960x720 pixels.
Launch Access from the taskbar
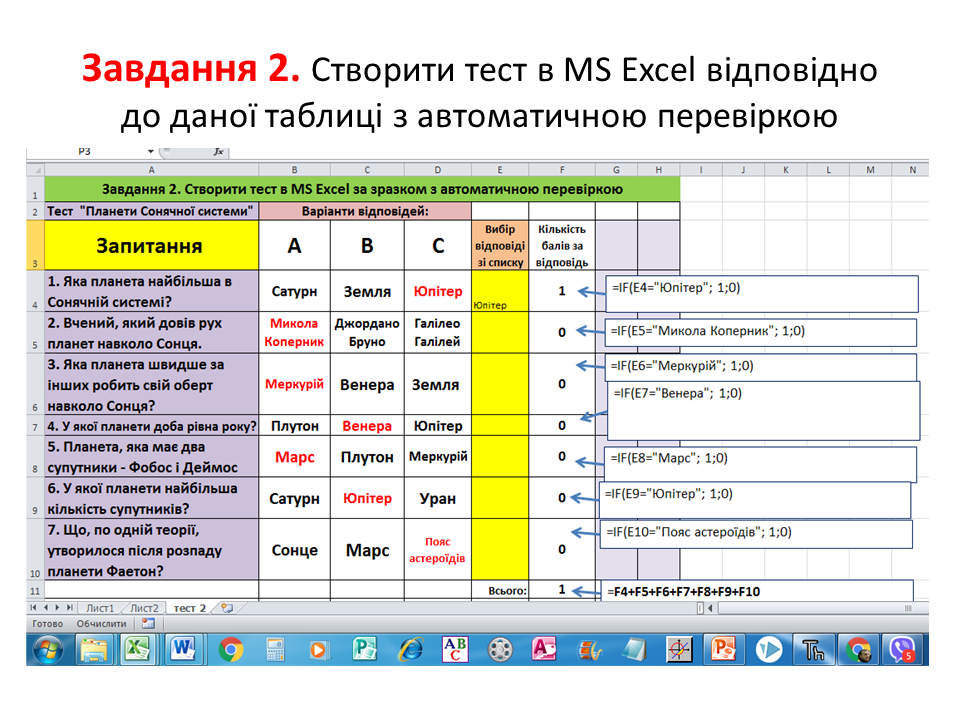[x=544, y=650]
